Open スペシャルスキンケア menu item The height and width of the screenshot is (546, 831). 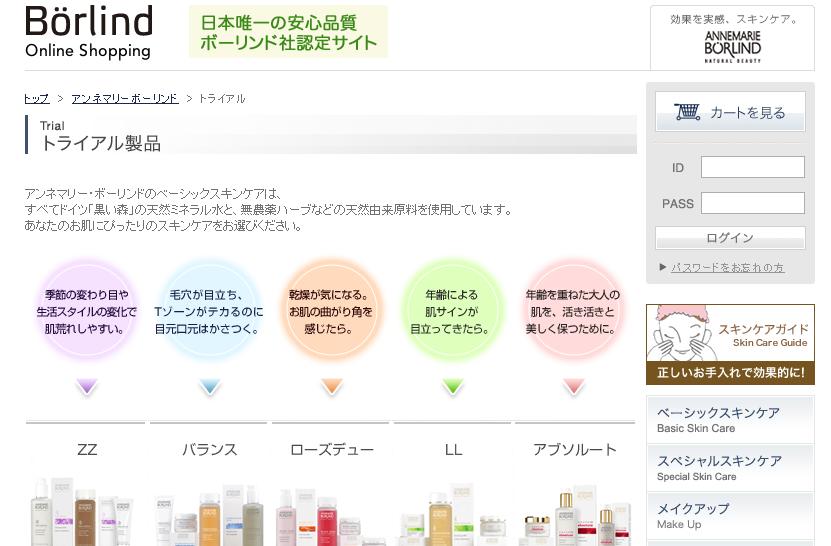click(x=730, y=468)
